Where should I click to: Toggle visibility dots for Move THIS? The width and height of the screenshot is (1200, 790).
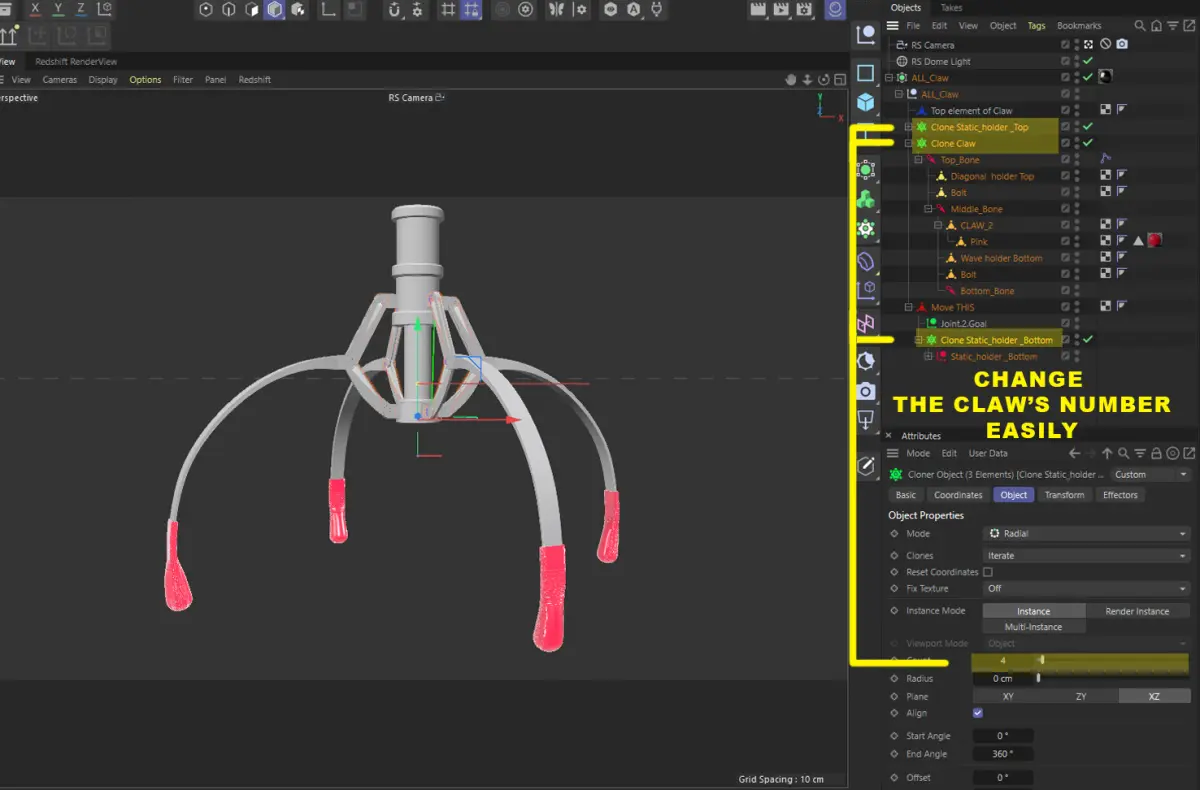pos(1078,307)
